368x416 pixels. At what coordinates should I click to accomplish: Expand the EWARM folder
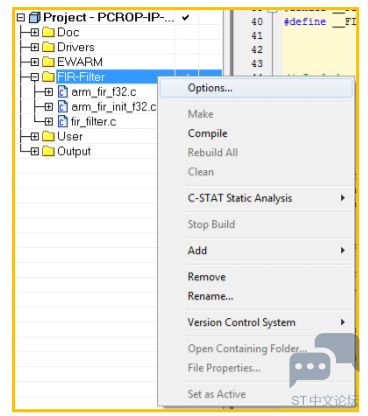34,62
